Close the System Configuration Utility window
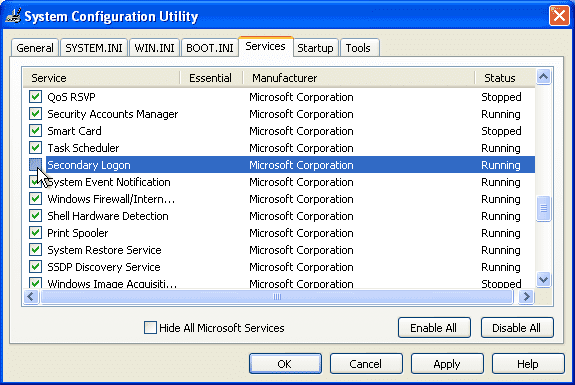Image resolution: width=575 pixels, height=385 pixels. coord(559,16)
